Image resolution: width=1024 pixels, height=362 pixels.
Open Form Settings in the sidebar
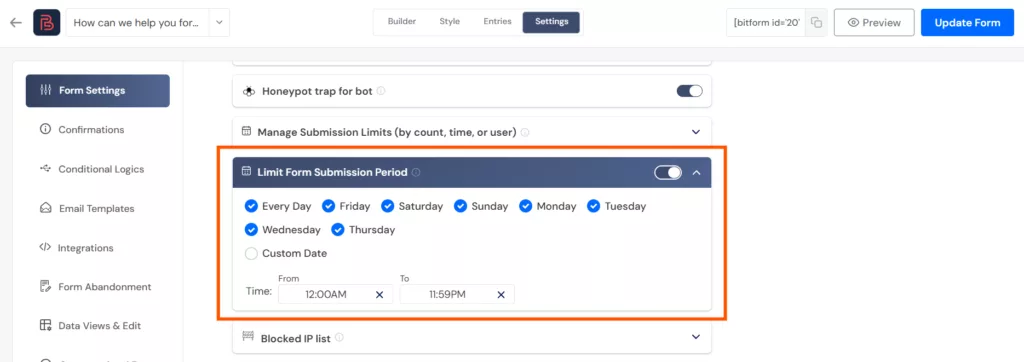[x=98, y=91]
